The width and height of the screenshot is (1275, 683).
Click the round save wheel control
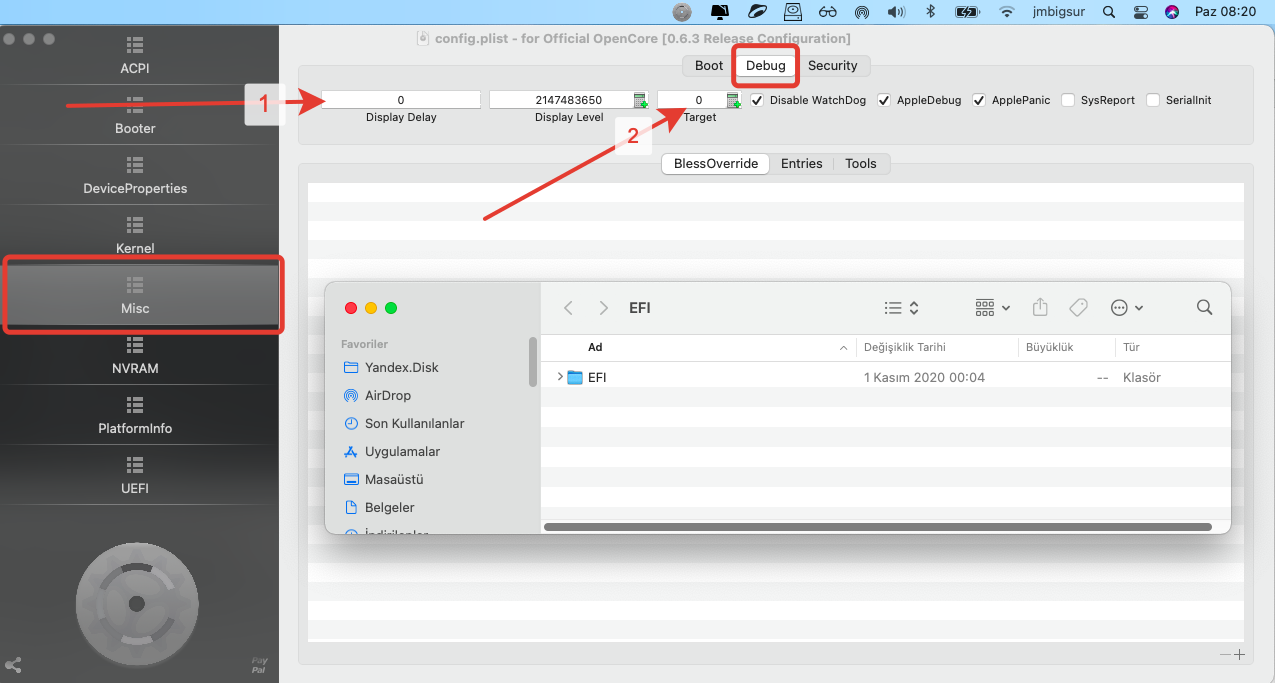click(x=137, y=603)
